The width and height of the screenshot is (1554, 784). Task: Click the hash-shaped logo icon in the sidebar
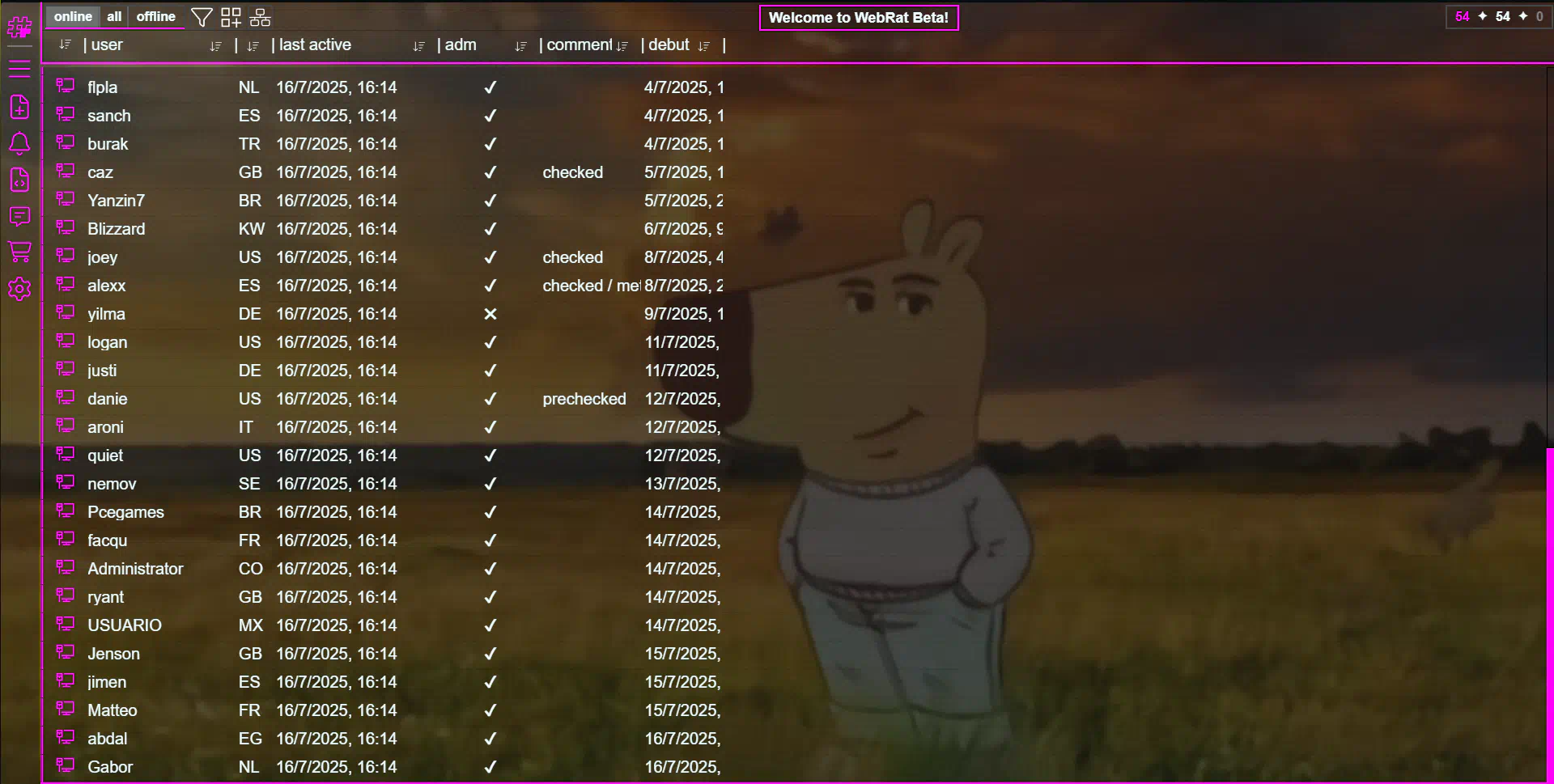pos(19,27)
